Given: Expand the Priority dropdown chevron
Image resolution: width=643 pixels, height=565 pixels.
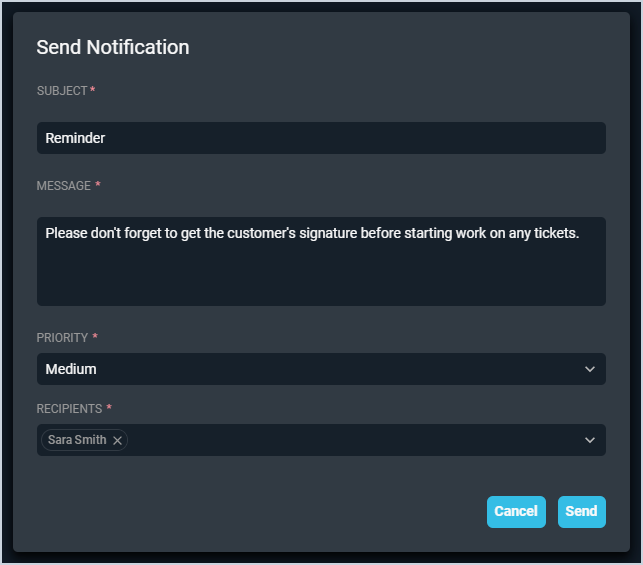Looking at the screenshot, I should [x=589, y=369].
